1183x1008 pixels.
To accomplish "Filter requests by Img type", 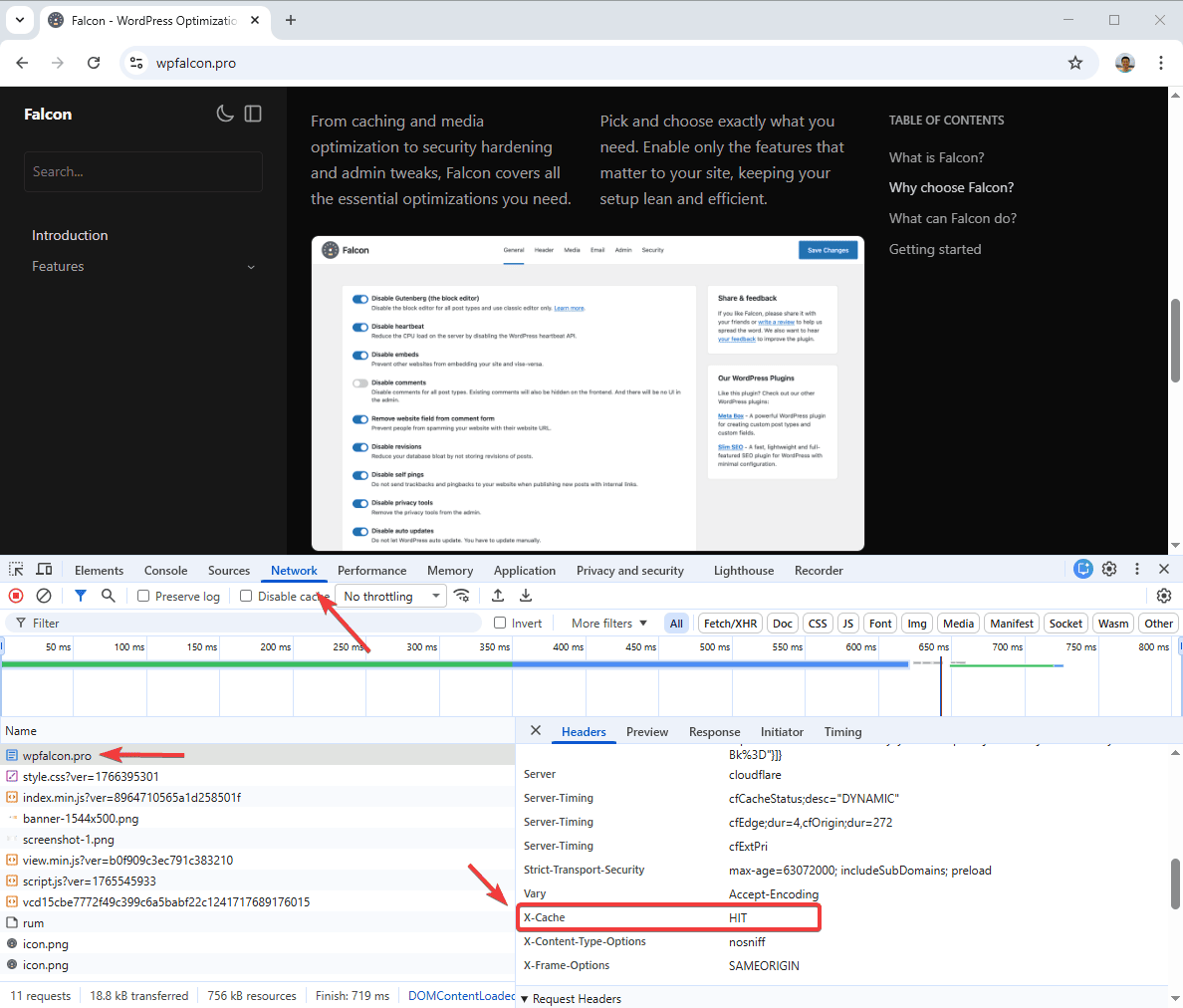I will (x=916, y=623).
